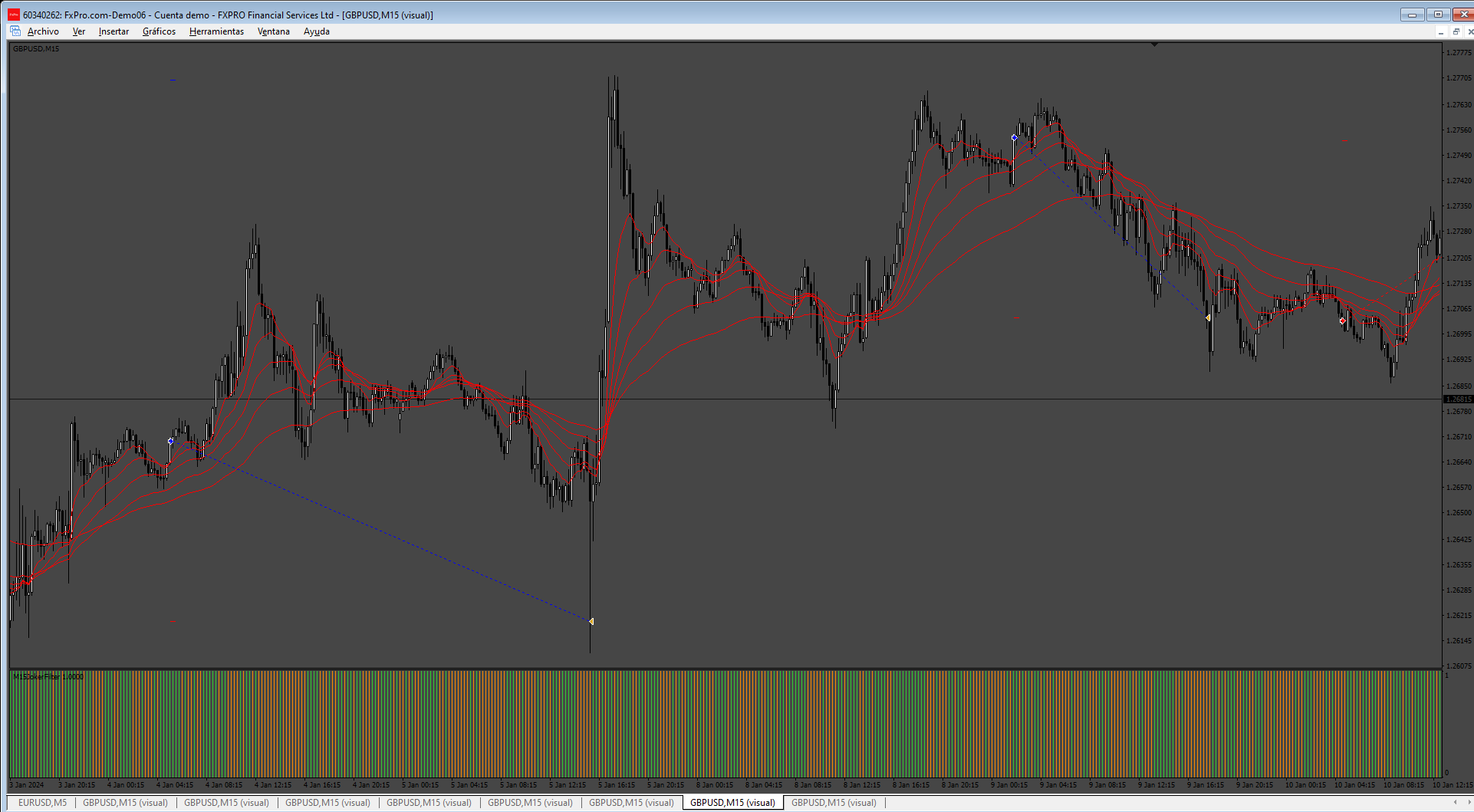Click the chart icon left of Archivo

point(15,31)
